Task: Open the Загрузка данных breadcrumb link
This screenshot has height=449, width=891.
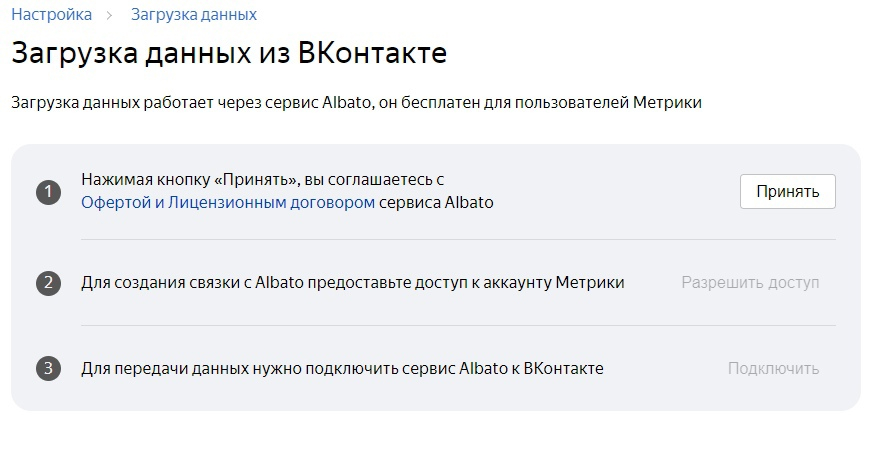Action: [194, 15]
